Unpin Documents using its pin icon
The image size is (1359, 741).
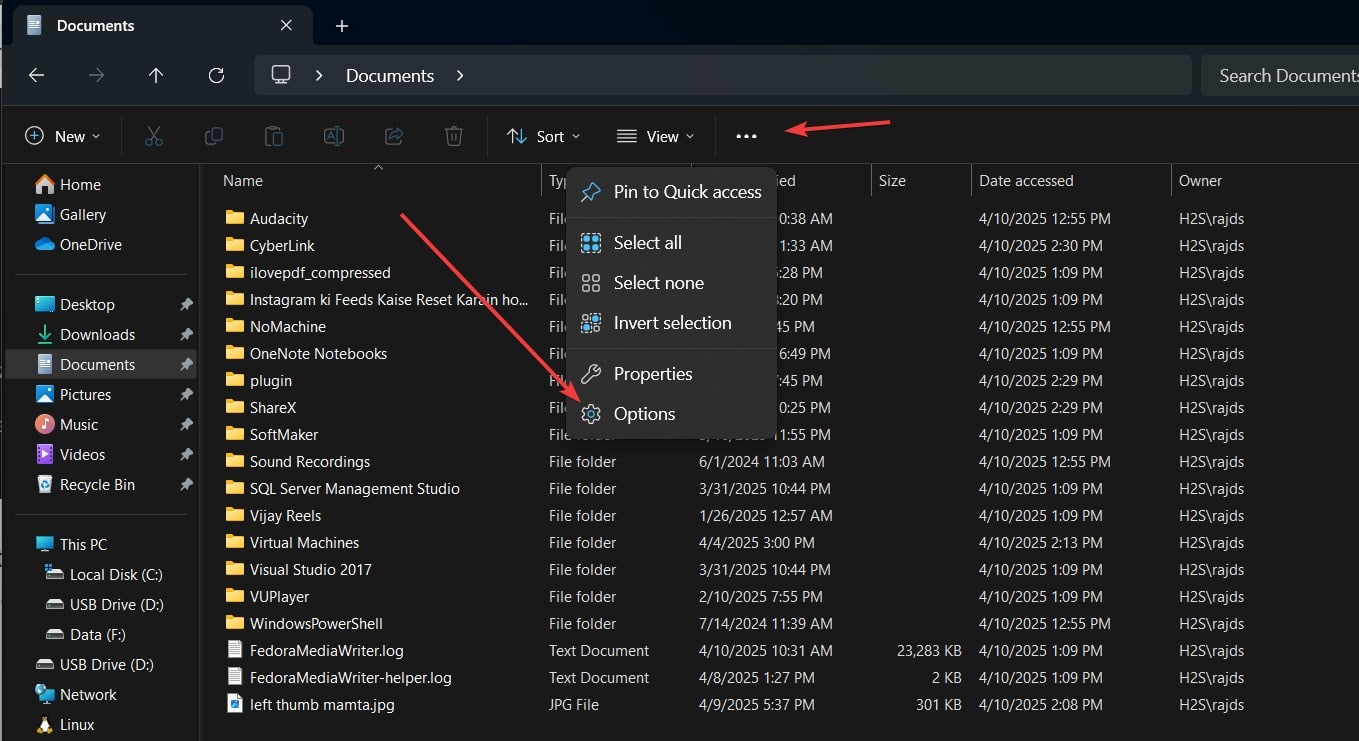(185, 365)
